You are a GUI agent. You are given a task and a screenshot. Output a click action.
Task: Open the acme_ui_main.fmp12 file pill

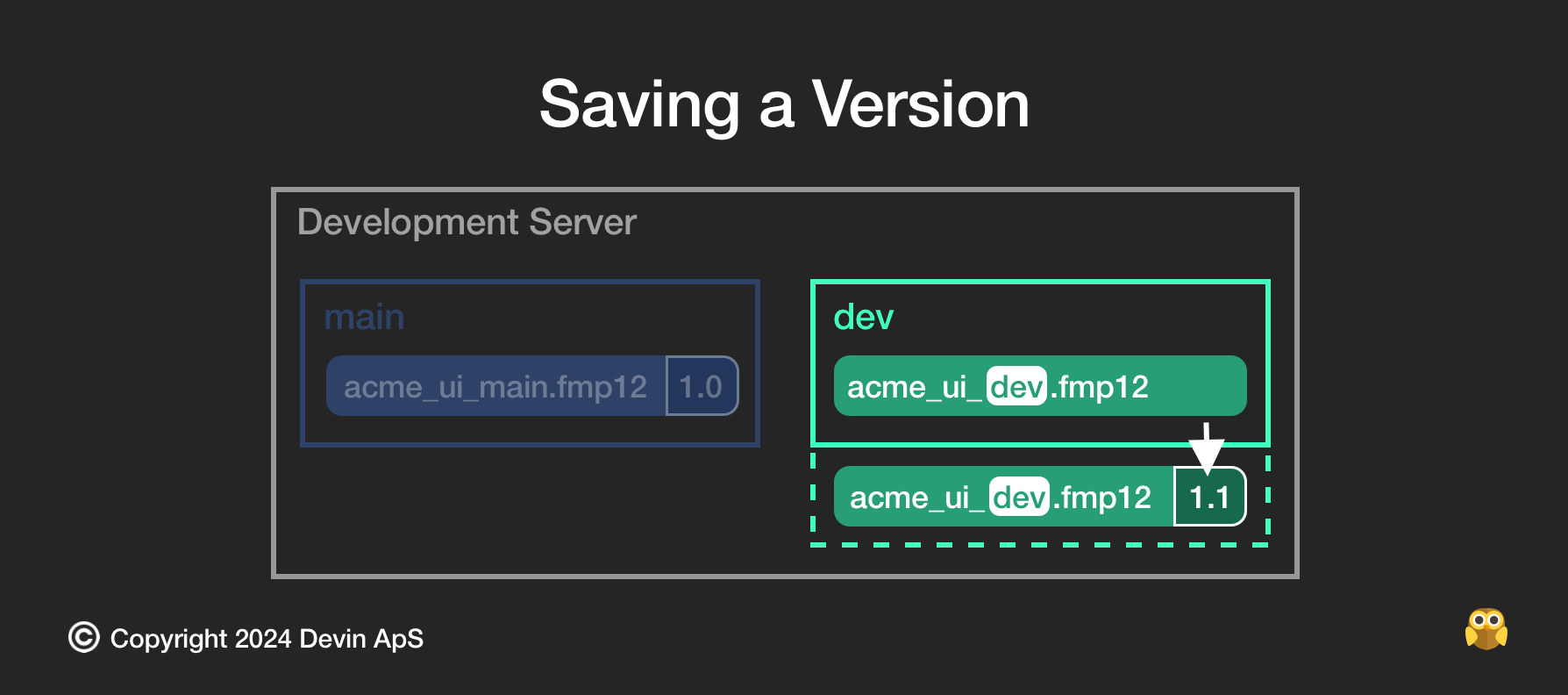point(495,387)
